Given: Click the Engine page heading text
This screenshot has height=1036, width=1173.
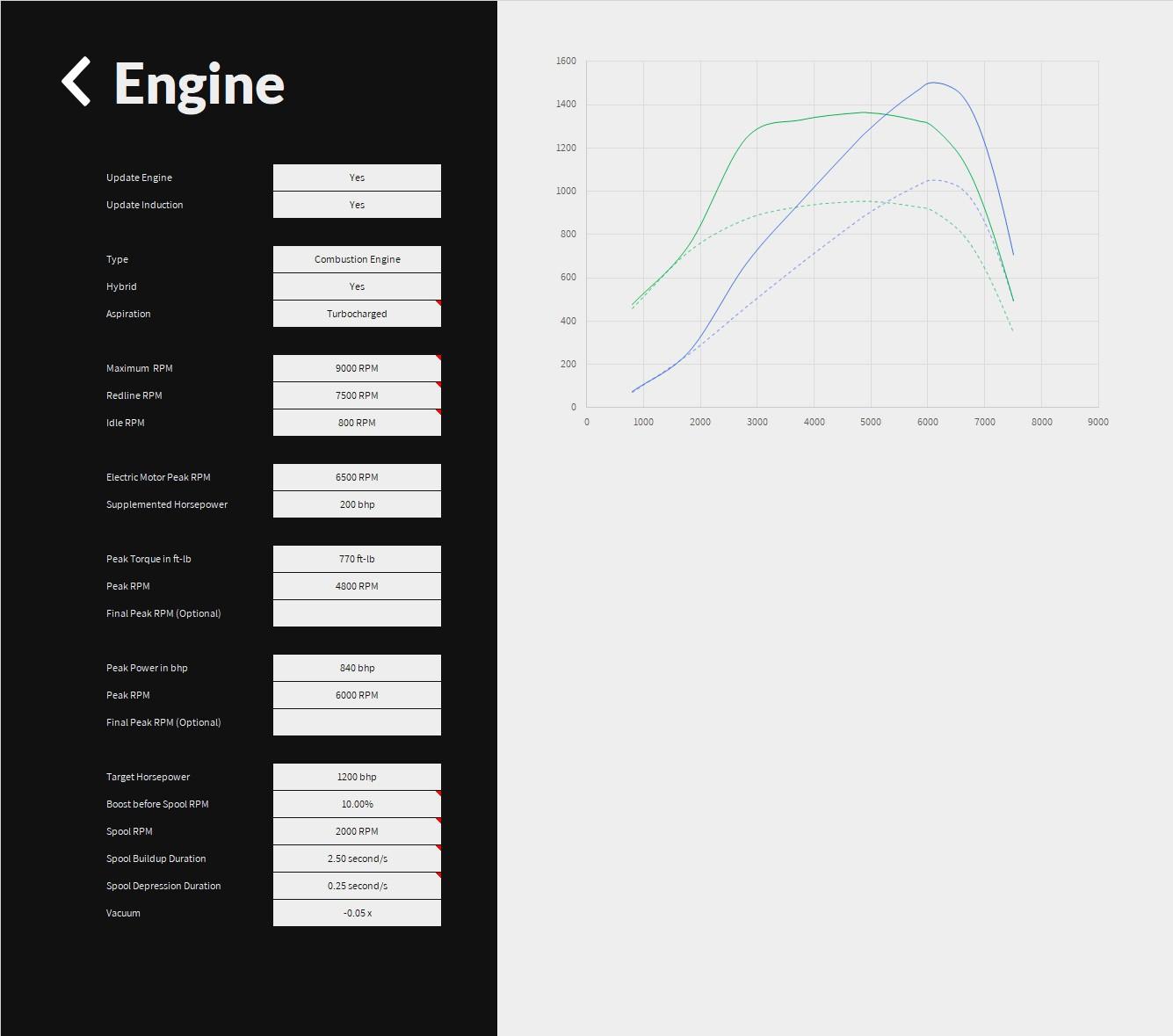Looking at the screenshot, I should coord(199,83).
